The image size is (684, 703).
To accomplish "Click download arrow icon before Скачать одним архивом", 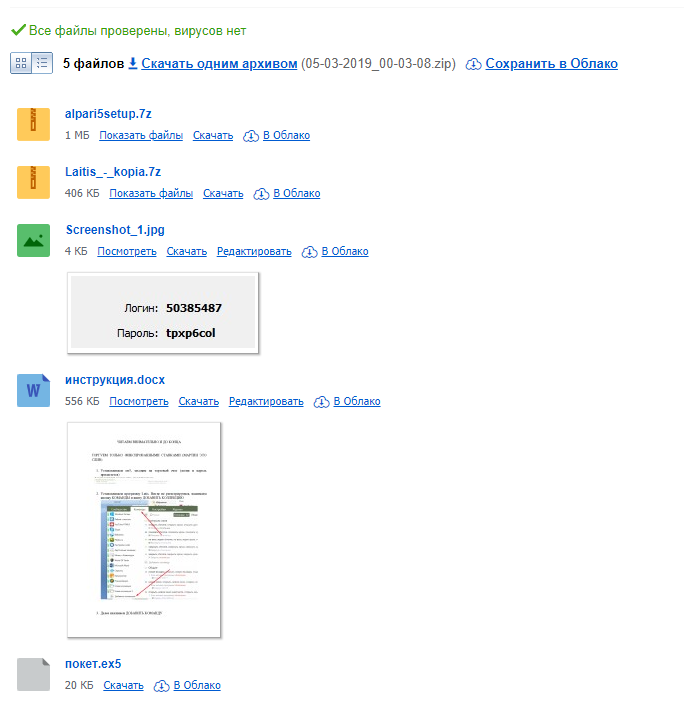I will (133, 63).
